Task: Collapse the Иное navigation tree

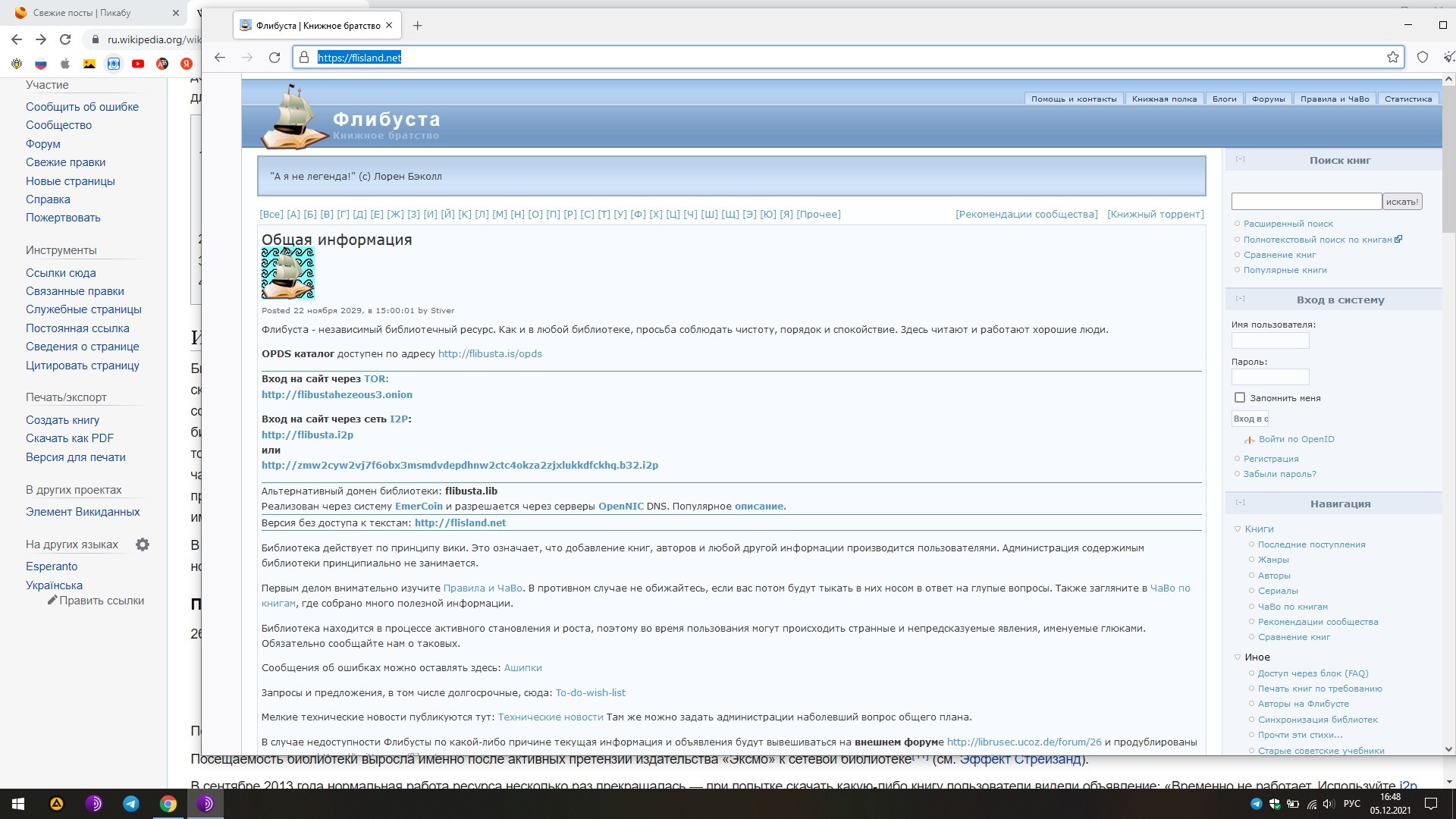Action: 1238,657
